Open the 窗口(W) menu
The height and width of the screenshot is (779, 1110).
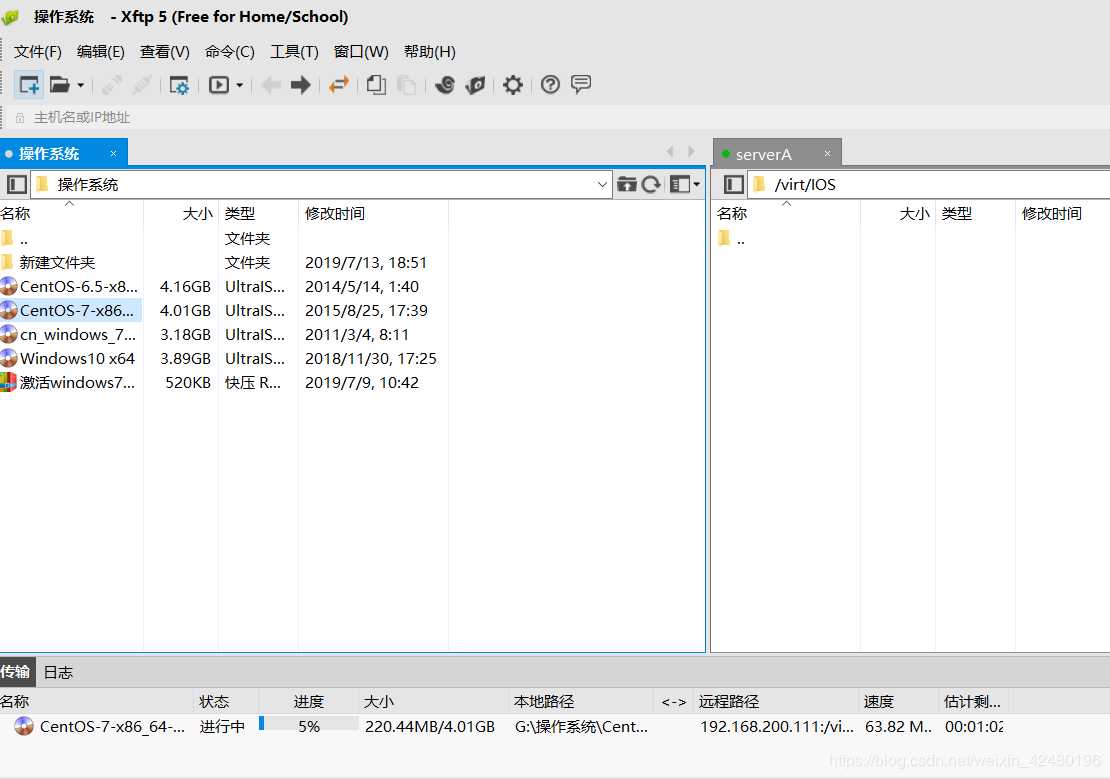coord(361,52)
